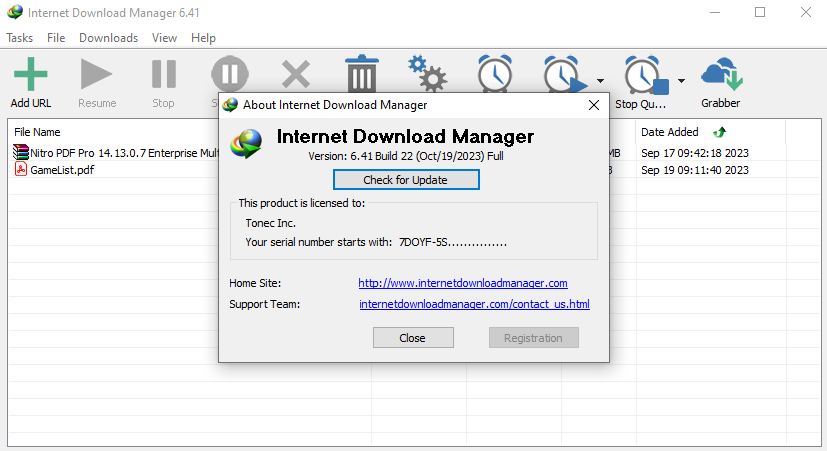Click the File Name column header

(37, 132)
